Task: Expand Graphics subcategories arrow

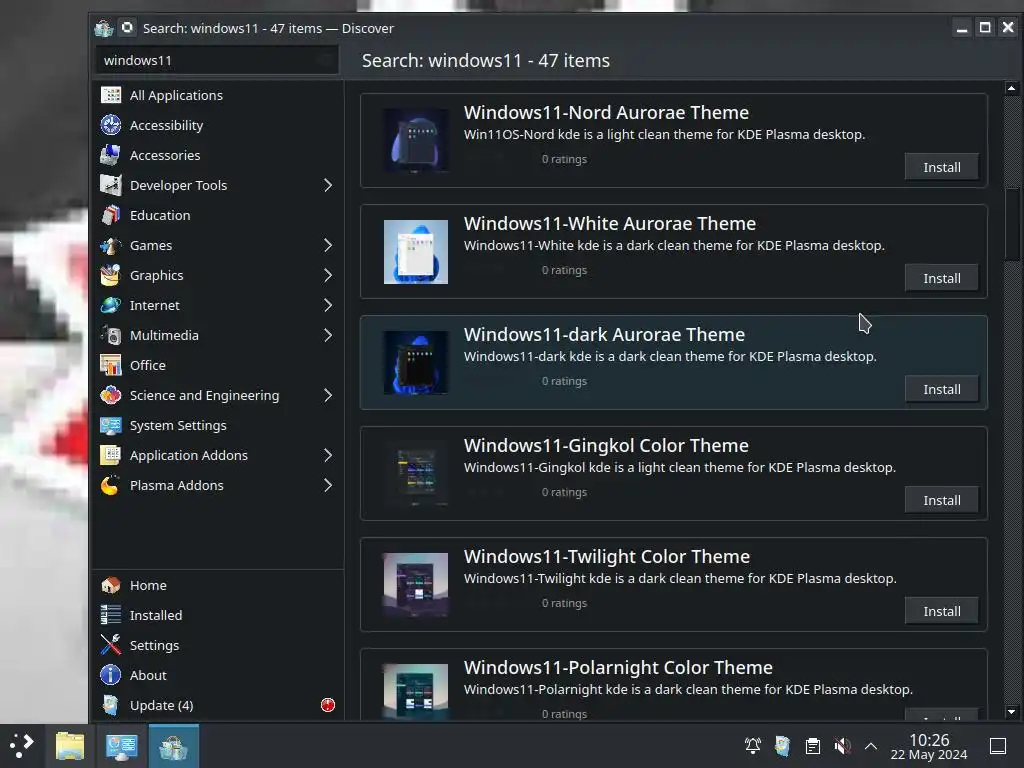Action: [328, 276]
